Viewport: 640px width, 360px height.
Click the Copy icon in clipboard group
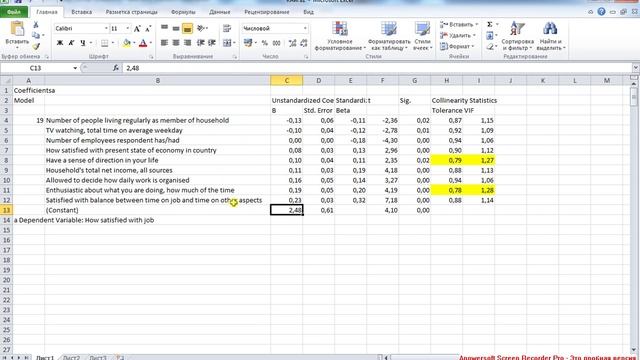click(36, 35)
